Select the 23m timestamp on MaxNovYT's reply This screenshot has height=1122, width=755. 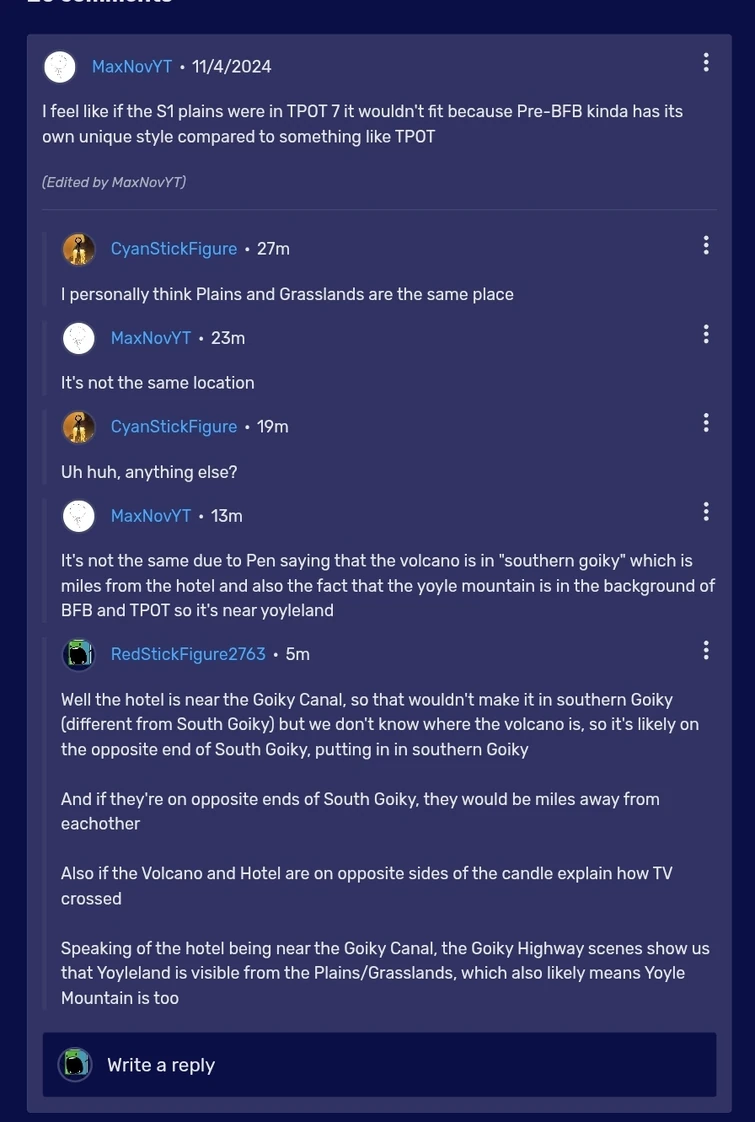coord(226,337)
